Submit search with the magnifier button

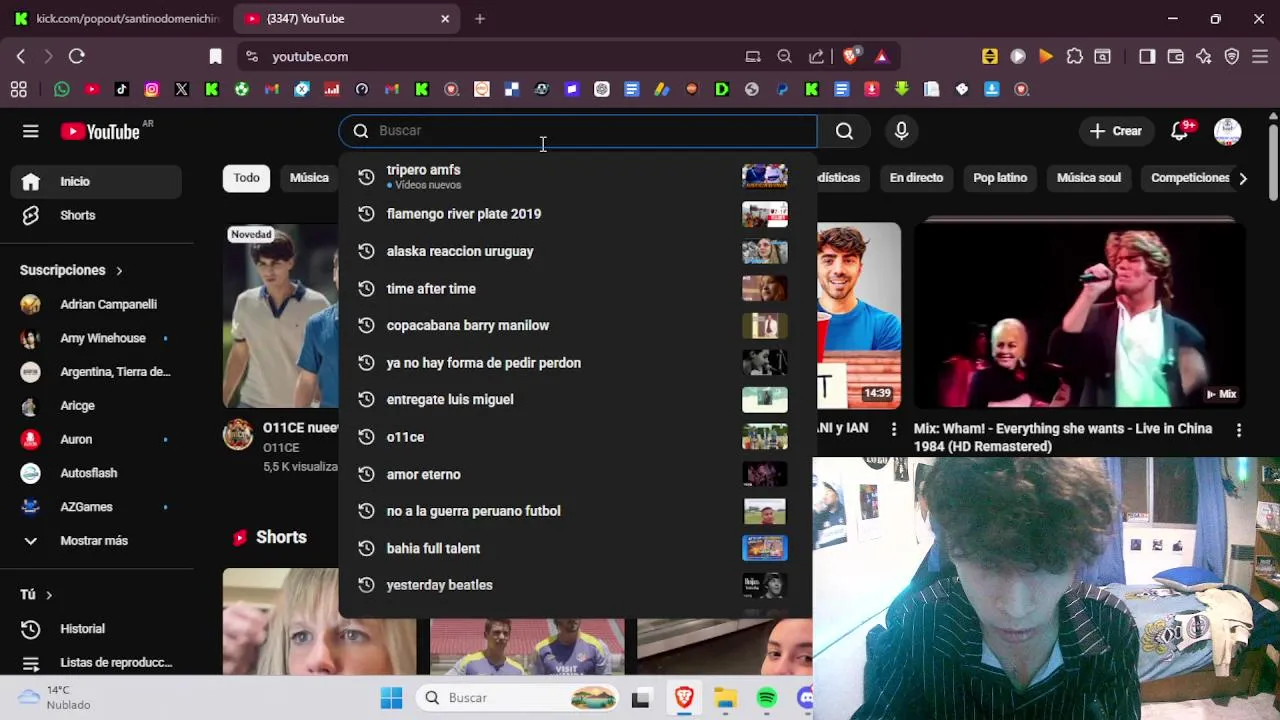pos(845,131)
